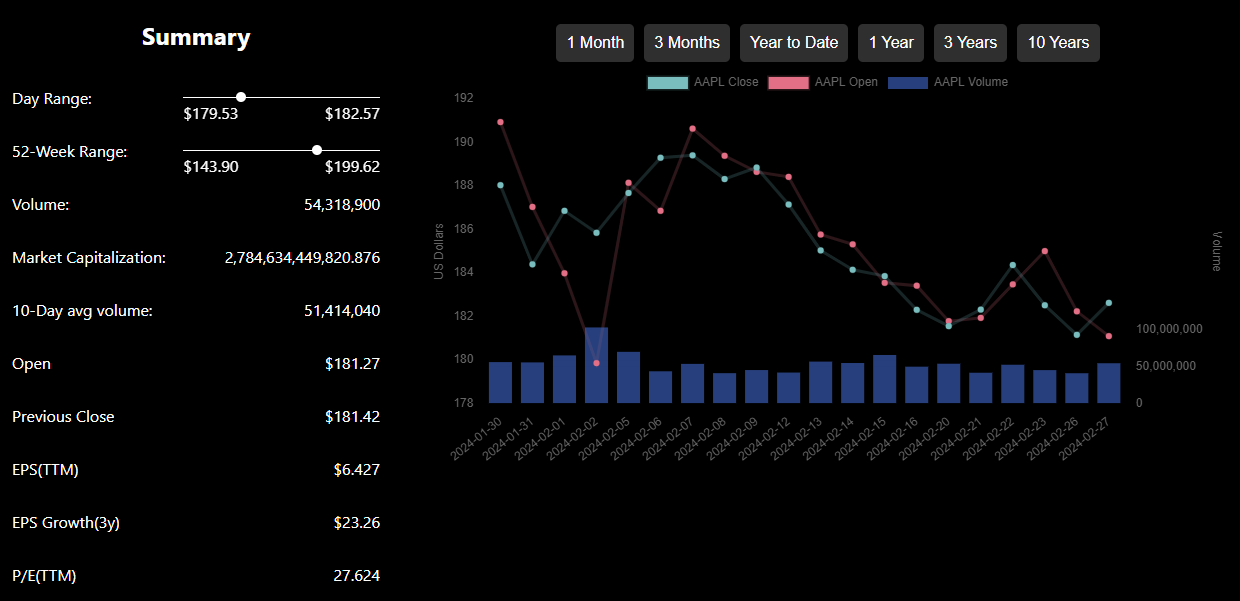Click the AAPL Open point on 2024-01-30
The height and width of the screenshot is (601, 1240).
(x=500, y=122)
